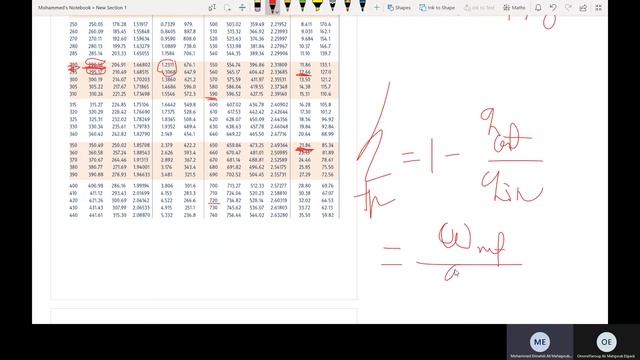Open the Shapes tool

tap(399, 7)
